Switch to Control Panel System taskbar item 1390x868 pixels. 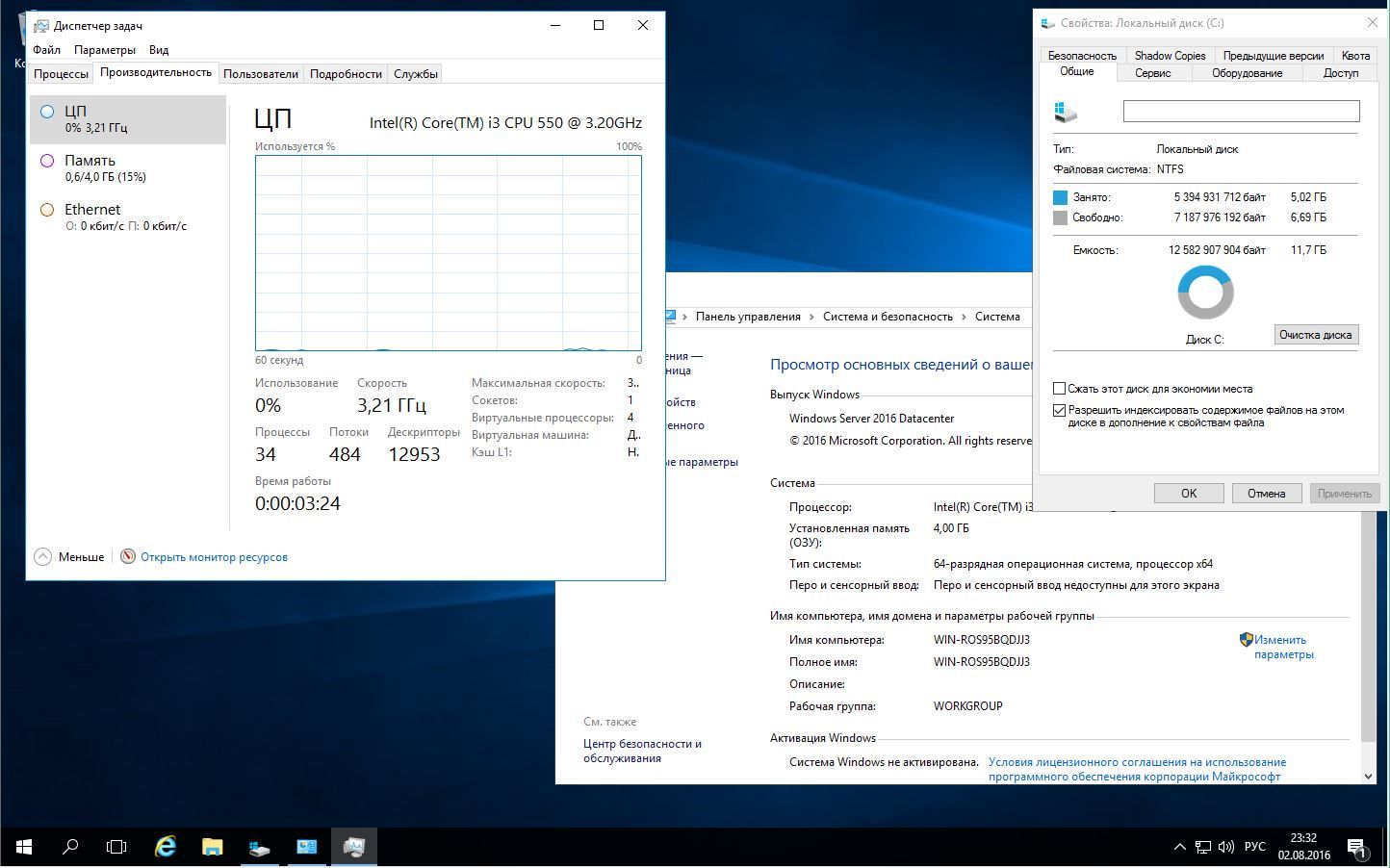(306, 847)
